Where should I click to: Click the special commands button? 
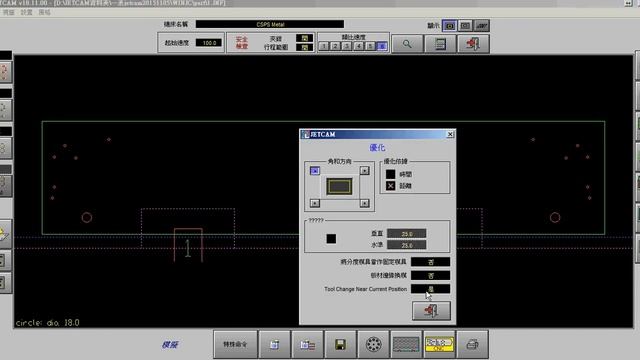pos(236,344)
